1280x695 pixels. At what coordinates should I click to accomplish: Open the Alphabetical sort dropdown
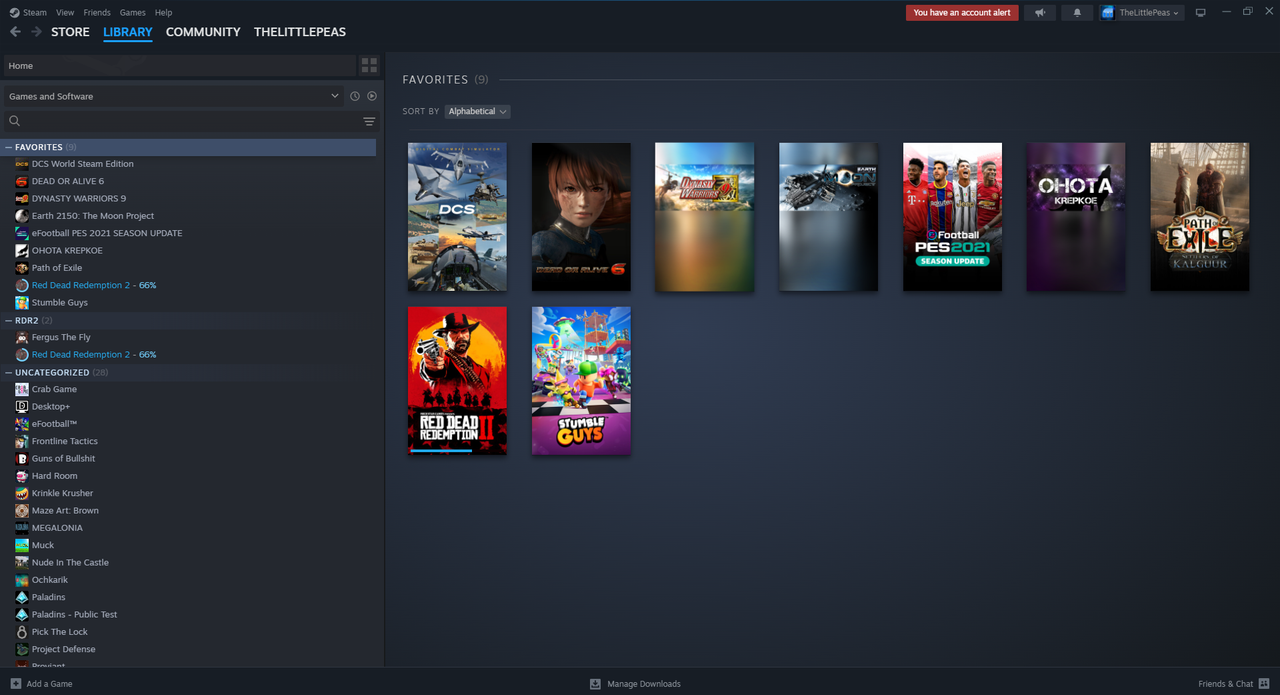(477, 111)
